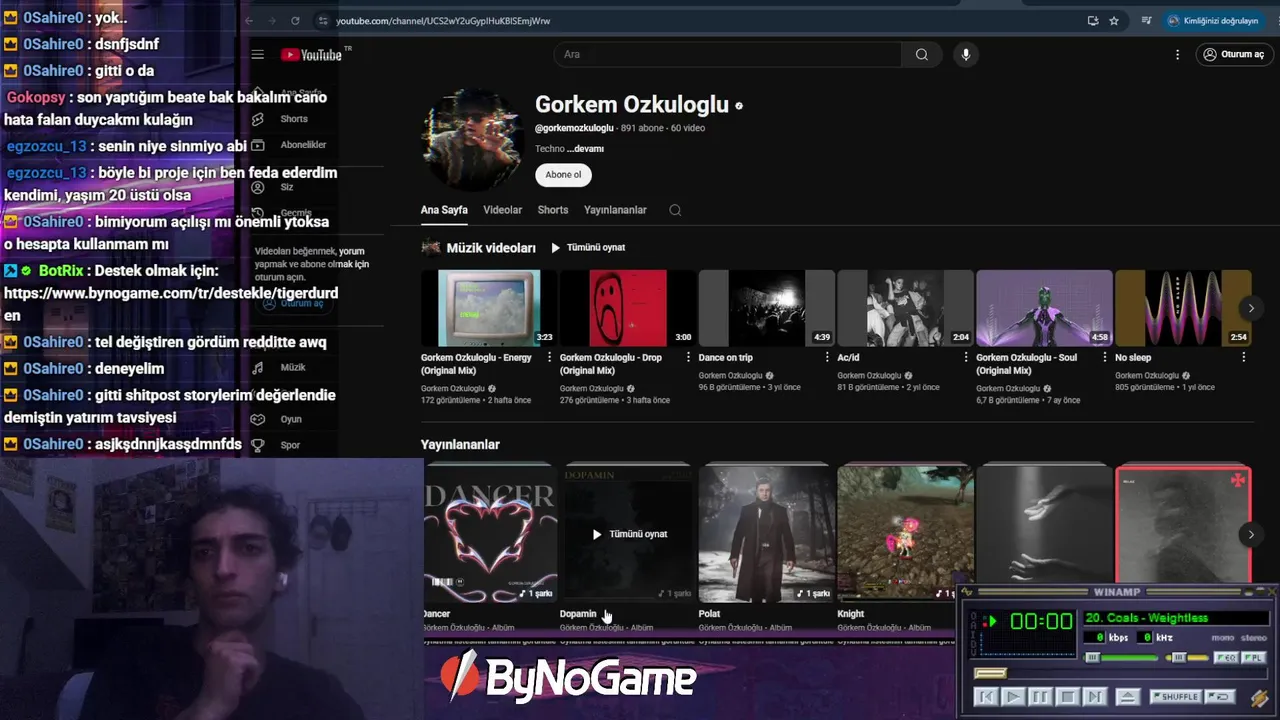The image size is (1280, 720).
Task: Open the Winamp main menu icon
Action: coord(967,591)
